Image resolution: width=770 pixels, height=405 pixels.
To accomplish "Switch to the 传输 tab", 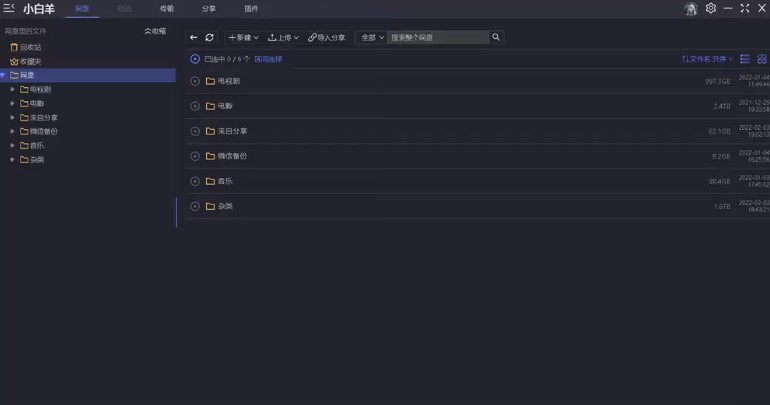I will point(167,9).
